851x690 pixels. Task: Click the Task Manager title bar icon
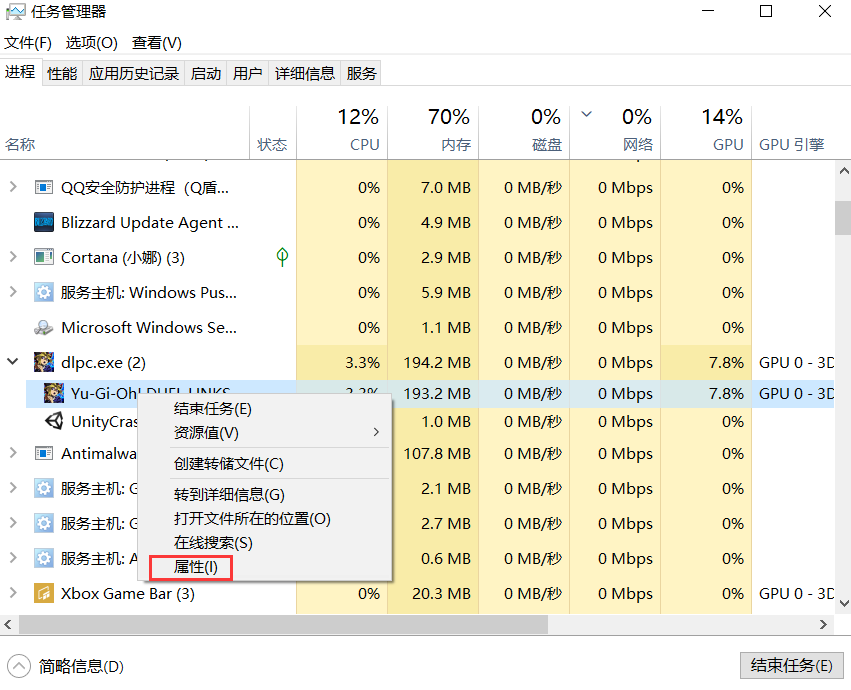click(x=15, y=11)
